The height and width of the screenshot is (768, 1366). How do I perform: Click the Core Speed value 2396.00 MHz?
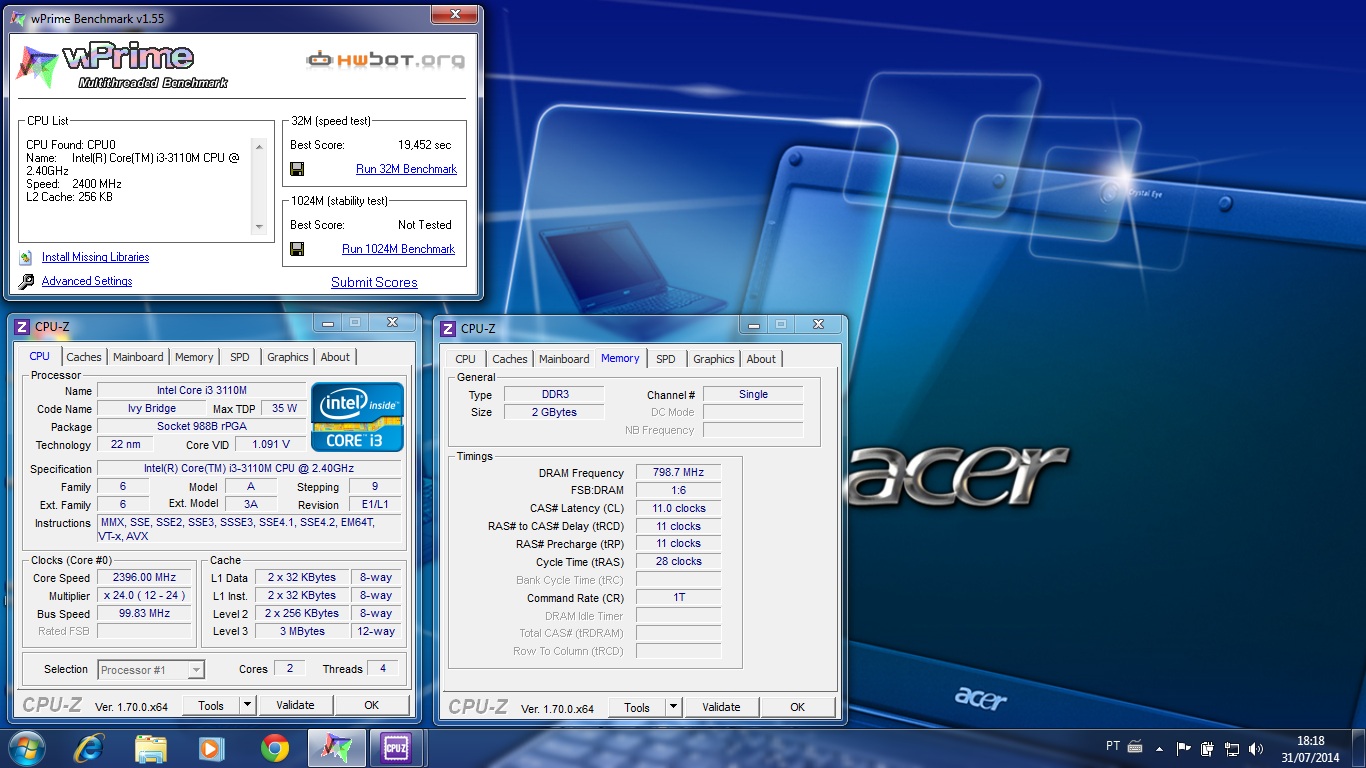(146, 578)
